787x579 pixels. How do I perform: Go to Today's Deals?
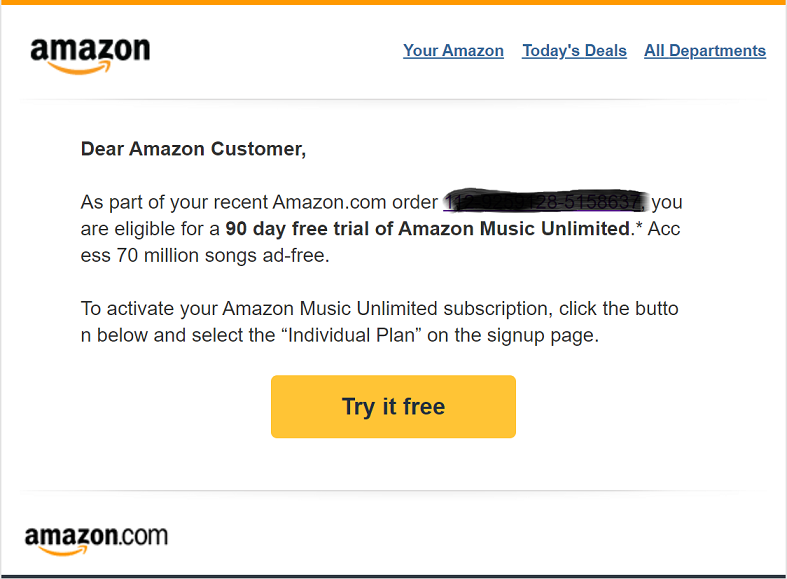(574, 51)
